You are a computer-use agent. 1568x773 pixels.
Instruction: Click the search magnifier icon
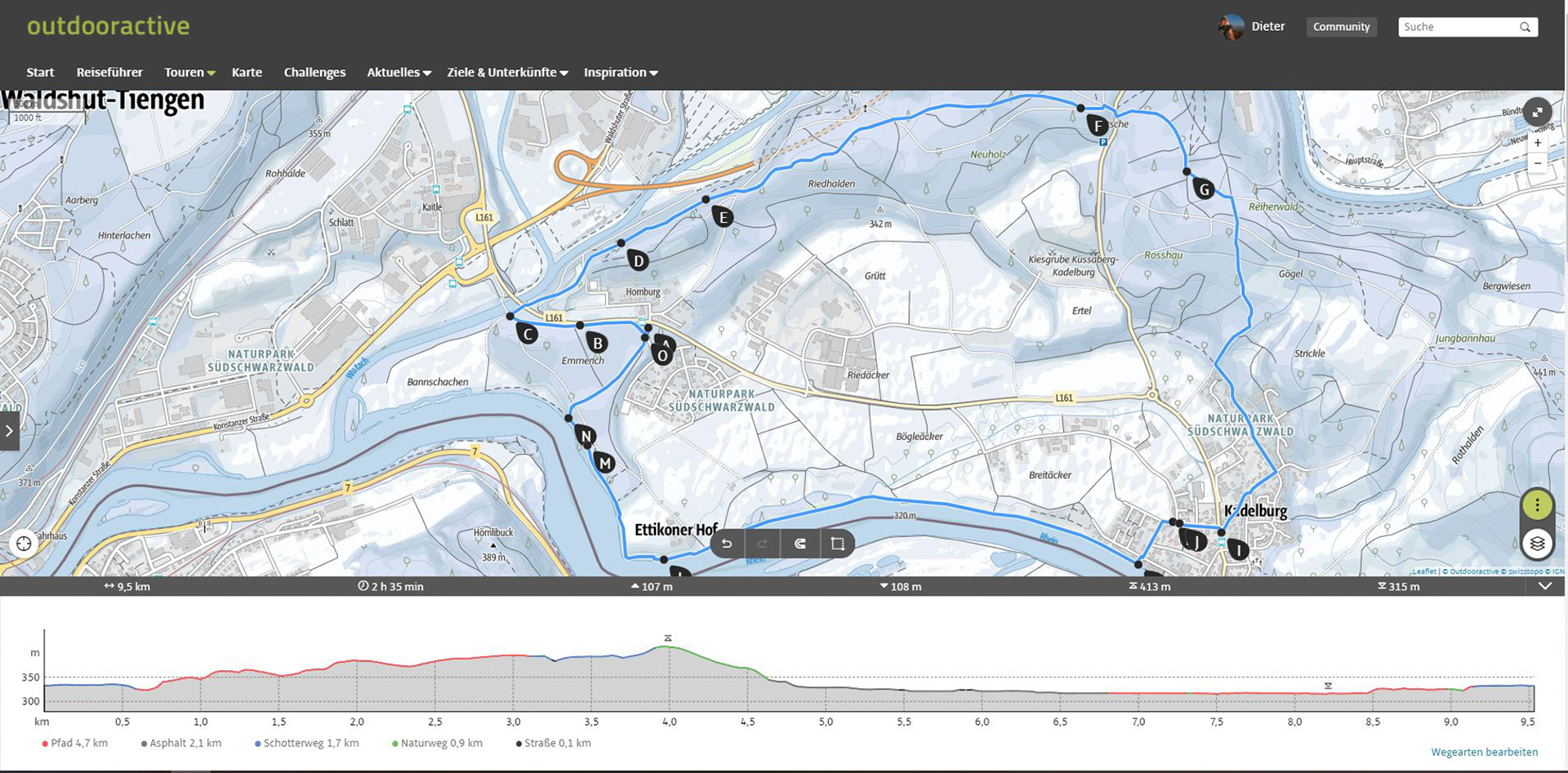pos(1525,27)
